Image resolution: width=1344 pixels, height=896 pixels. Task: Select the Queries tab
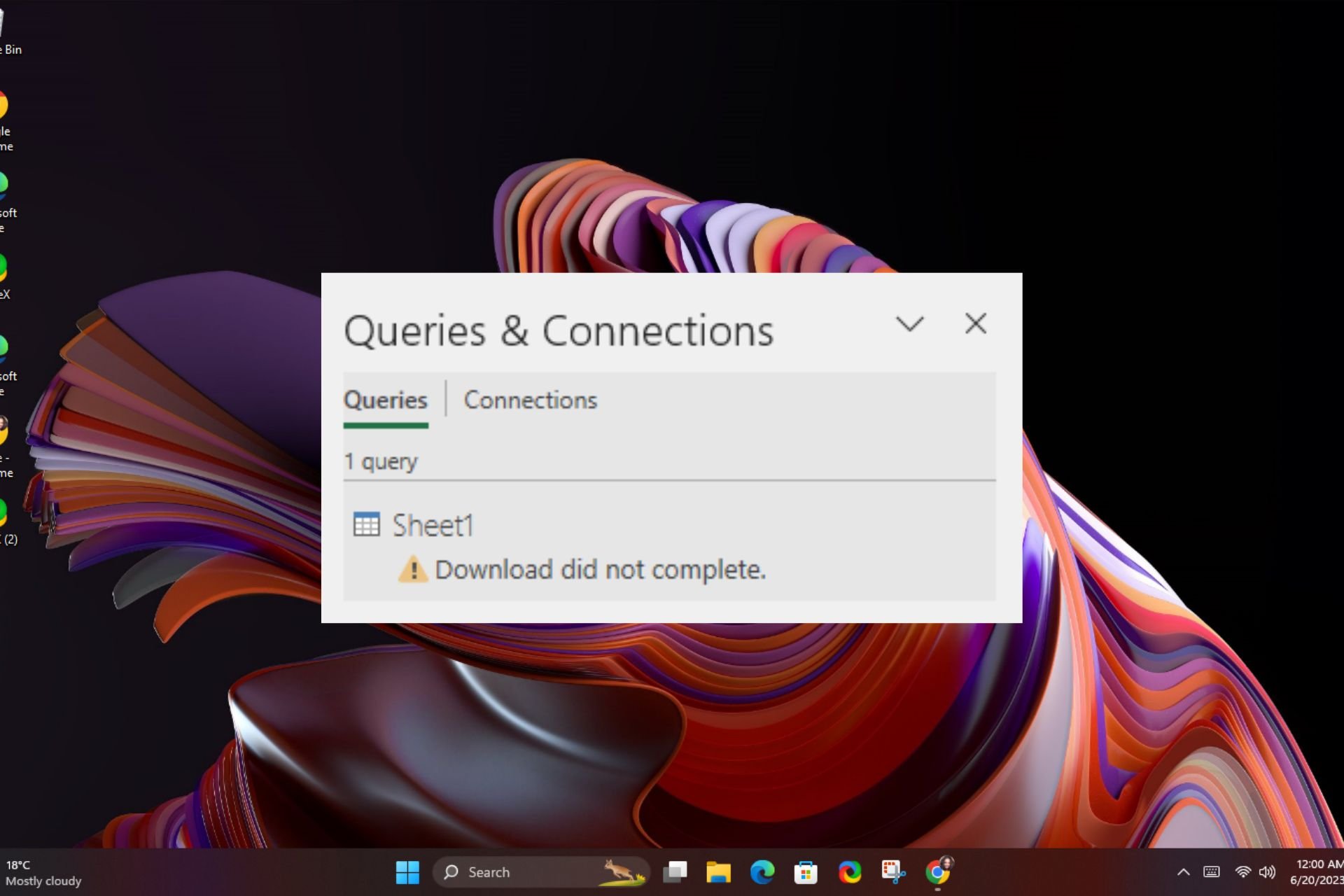pos(385,400)
